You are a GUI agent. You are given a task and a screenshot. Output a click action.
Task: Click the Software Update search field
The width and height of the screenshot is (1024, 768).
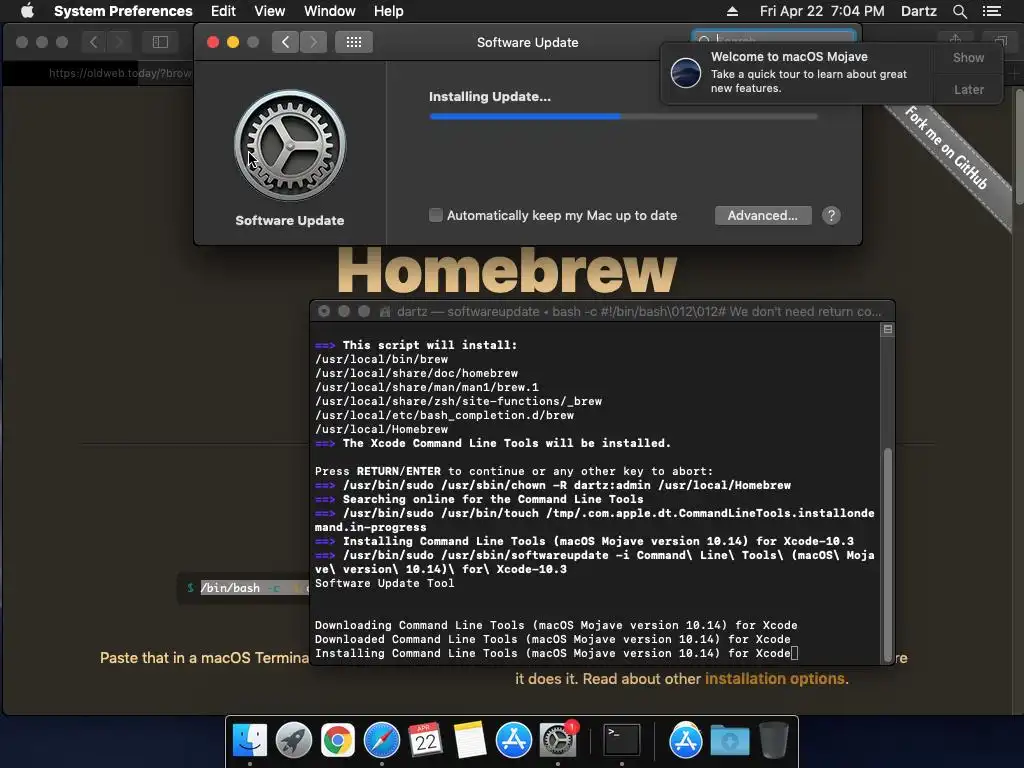click(773, 40)
